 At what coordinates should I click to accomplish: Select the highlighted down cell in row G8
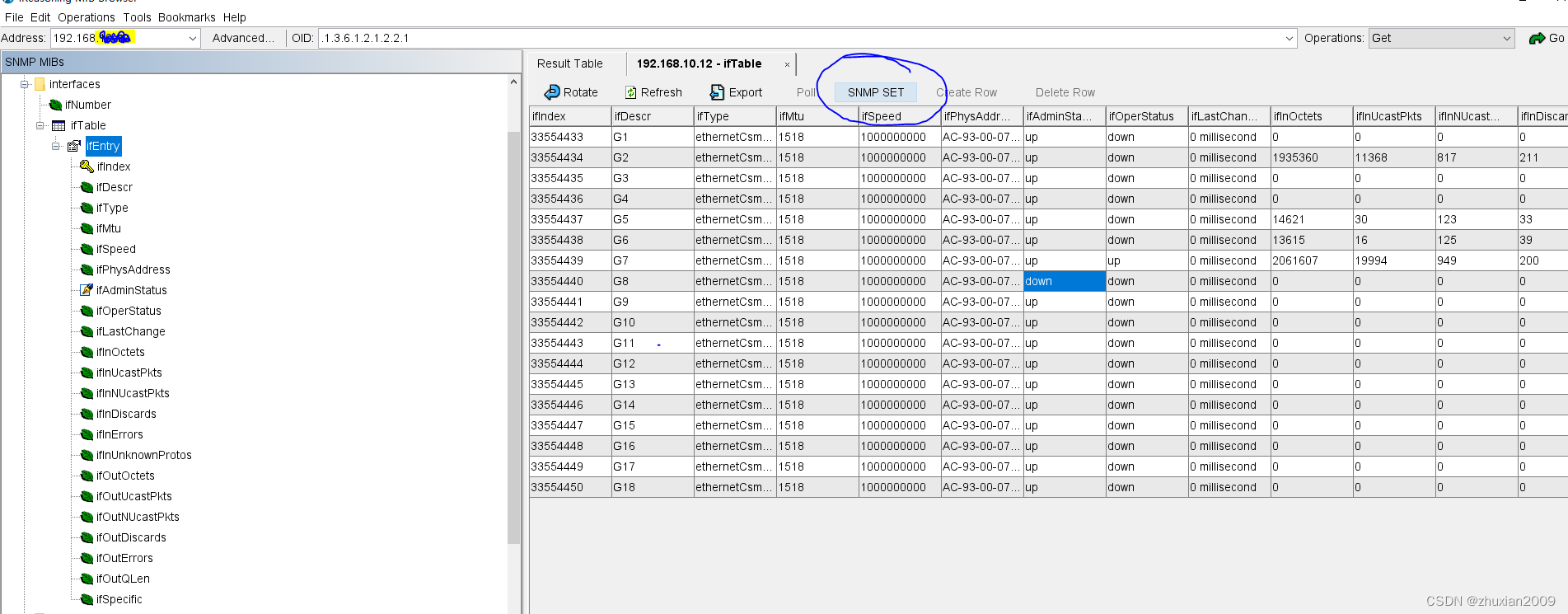[x=1065, y=281]
